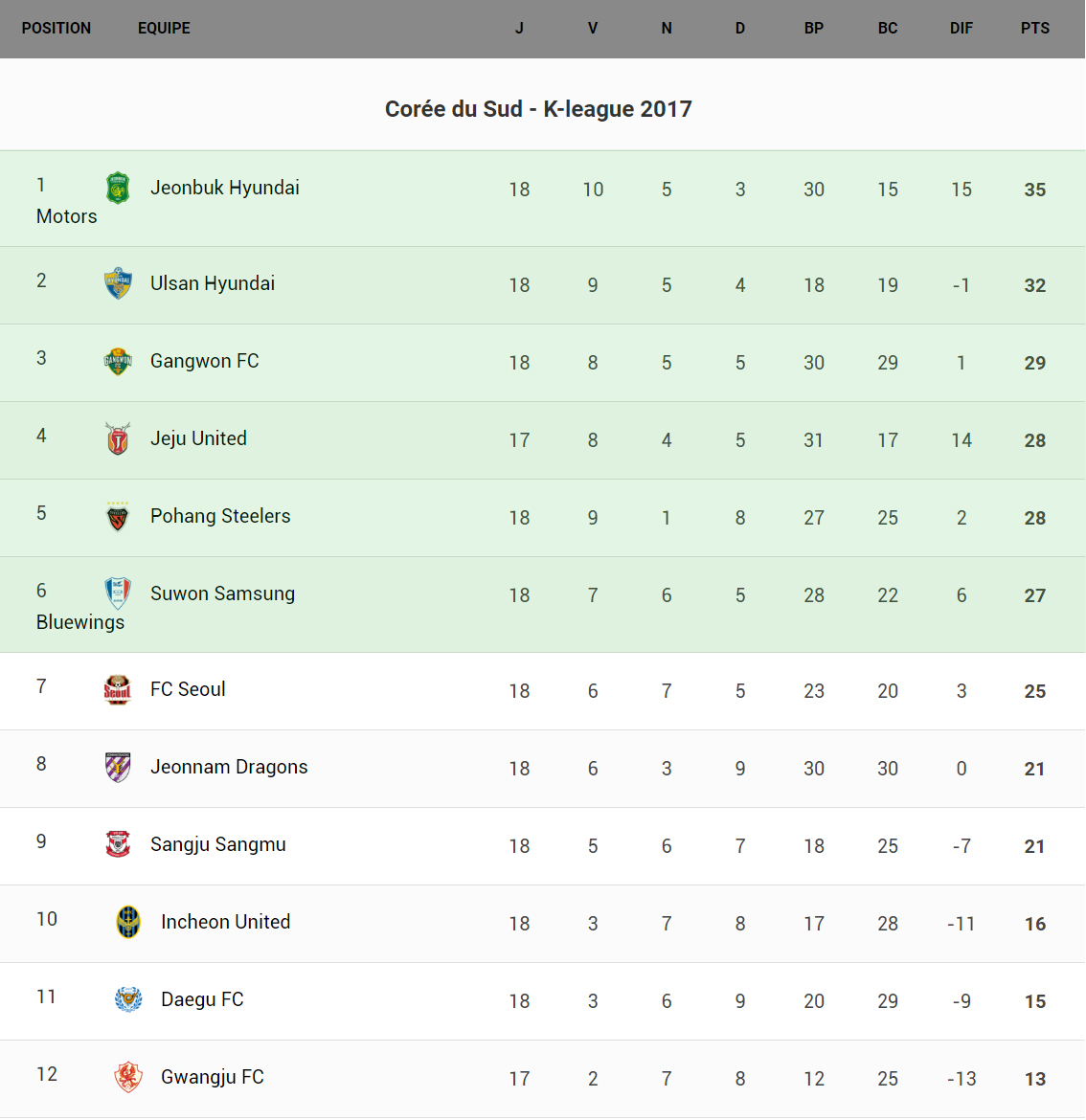Select the FC Seoul team logo

pyautogui.click(x=118, y=689)
